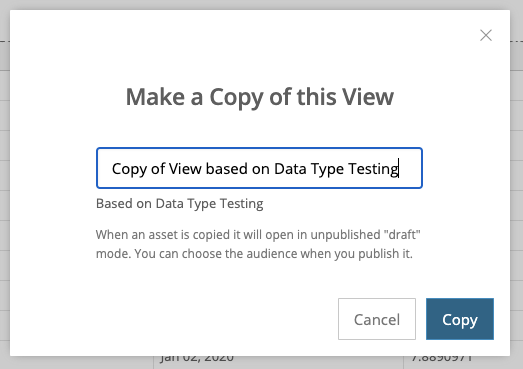
Task: Close the copy dialog with the X icon
Action: click(486, 35)
